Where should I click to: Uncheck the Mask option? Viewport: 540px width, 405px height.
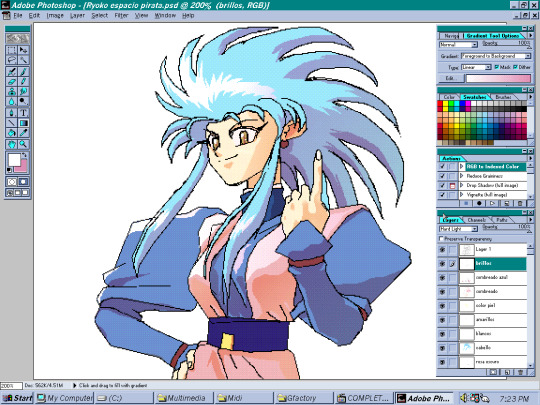tap(497, 67)
